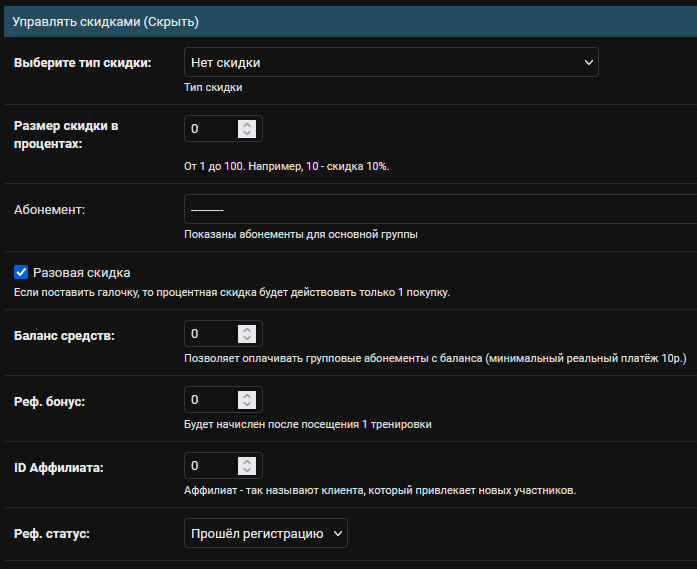
Task: Click the Реф. статус field label
Action: pyautogui.click(x=52, y=535)
